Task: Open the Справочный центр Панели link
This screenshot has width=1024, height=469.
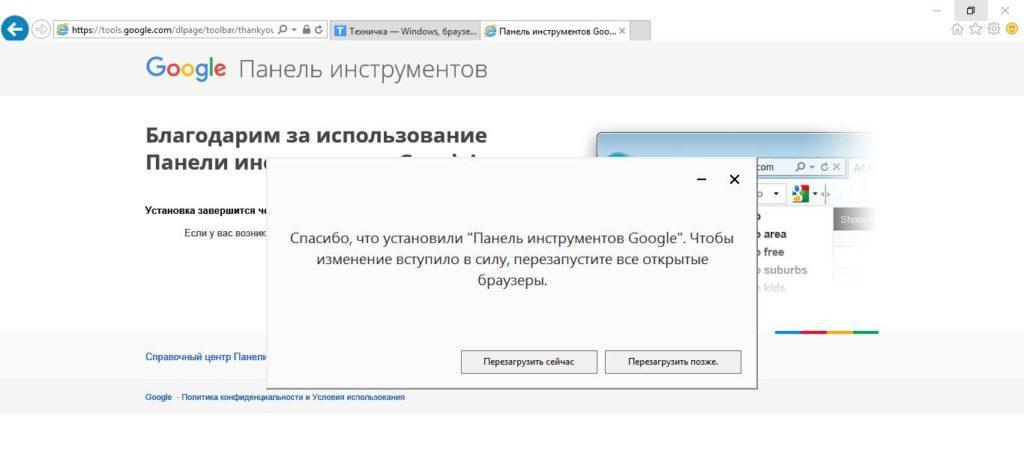Action: tap(206, 357)
